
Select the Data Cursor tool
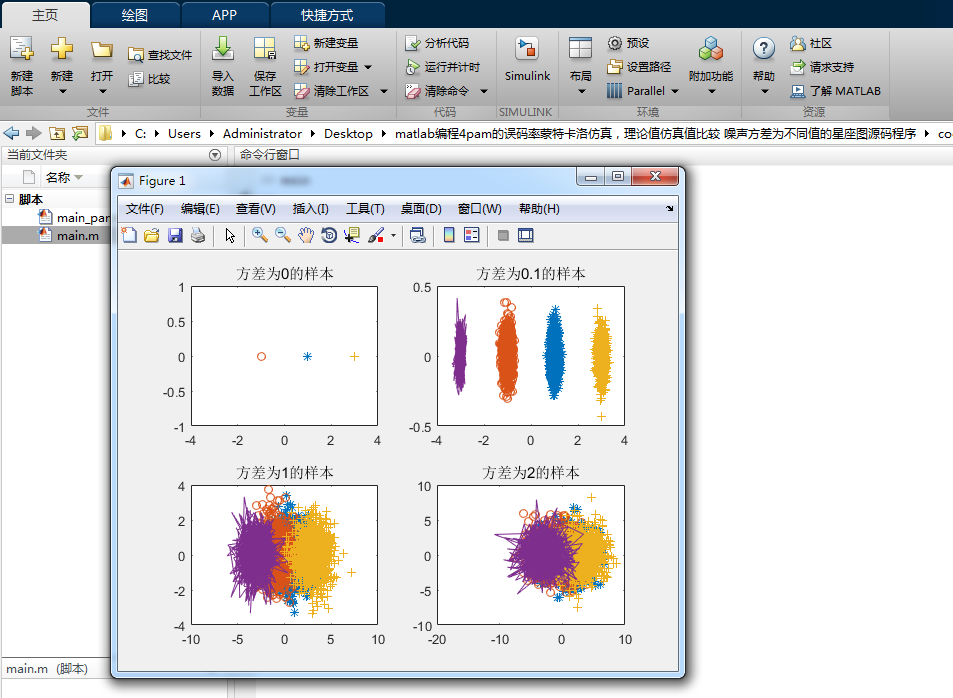point(352,235)
